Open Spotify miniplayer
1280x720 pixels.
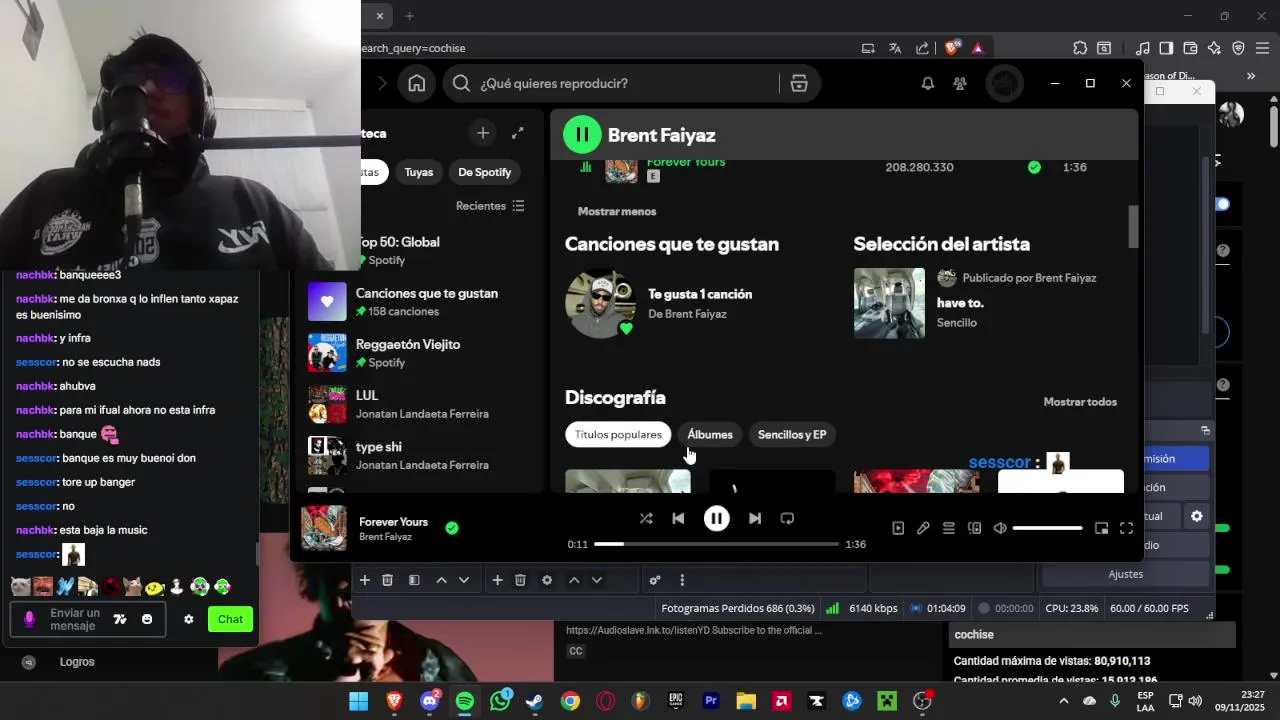pyautogui.click(x=1101, y=528)
